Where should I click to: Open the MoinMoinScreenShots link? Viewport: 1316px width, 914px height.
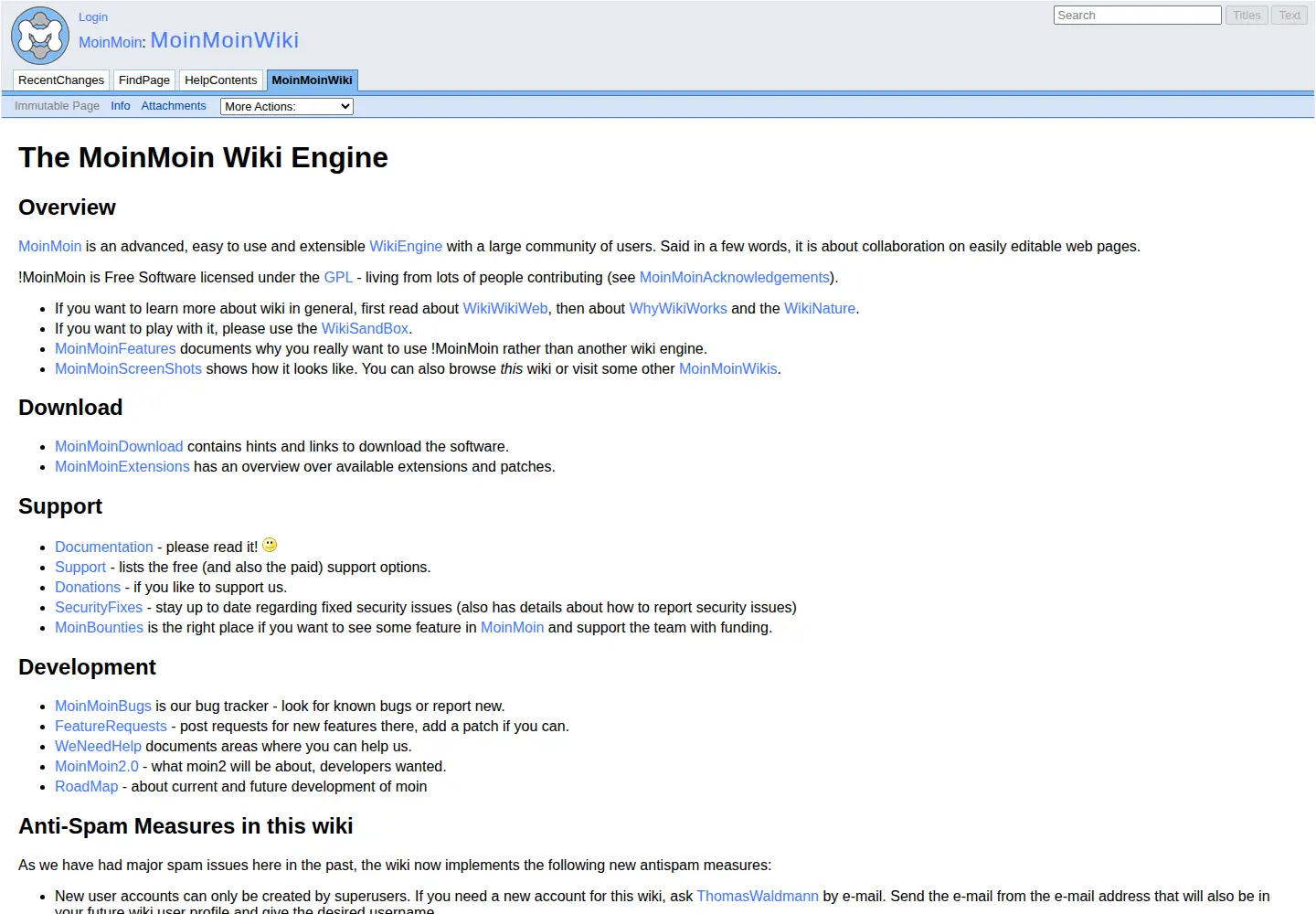(128, 368)
